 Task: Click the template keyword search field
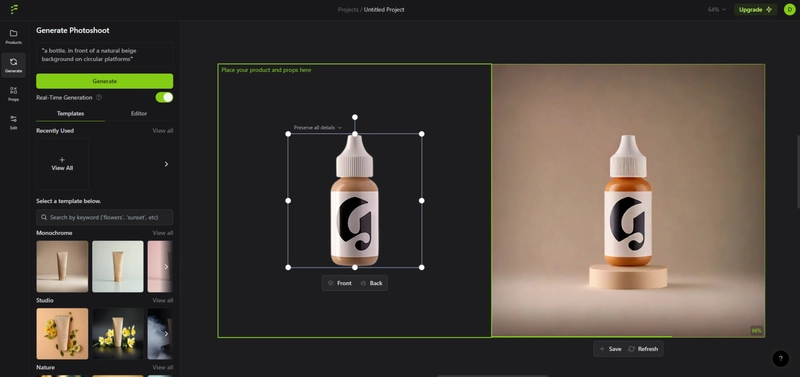pyautogui.click(x=105, y=217)
